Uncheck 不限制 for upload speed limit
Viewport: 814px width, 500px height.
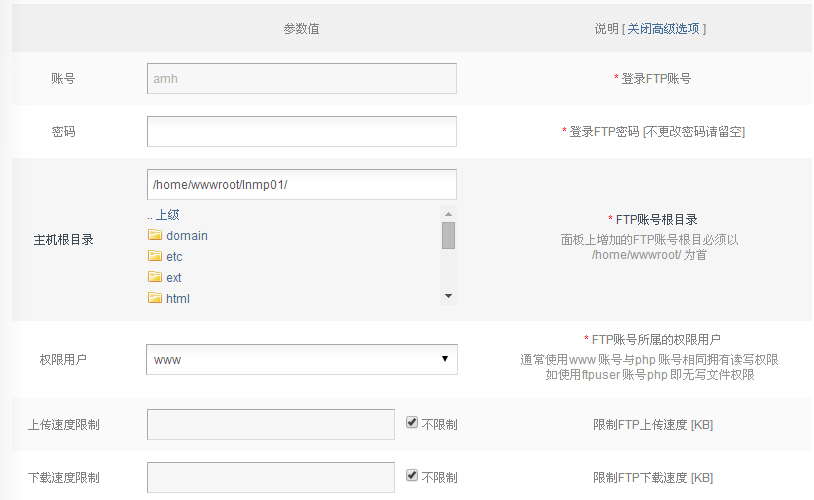coord(412,423)
